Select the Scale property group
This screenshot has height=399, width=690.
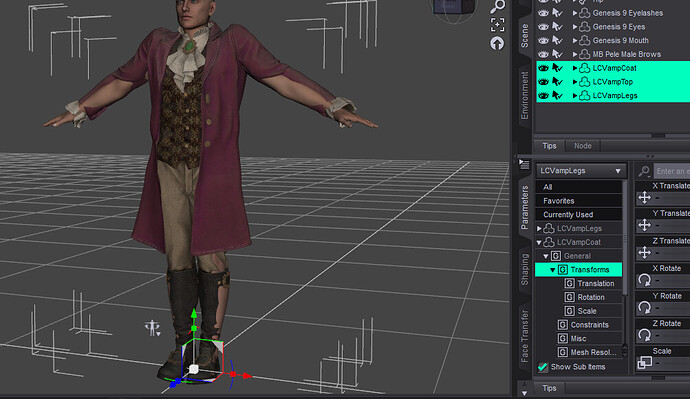click(587, 311)
